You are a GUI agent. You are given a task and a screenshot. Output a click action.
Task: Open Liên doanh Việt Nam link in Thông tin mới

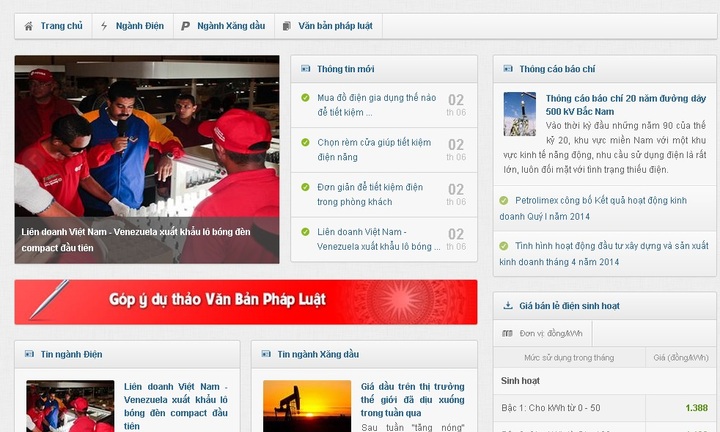click(378, 239)
